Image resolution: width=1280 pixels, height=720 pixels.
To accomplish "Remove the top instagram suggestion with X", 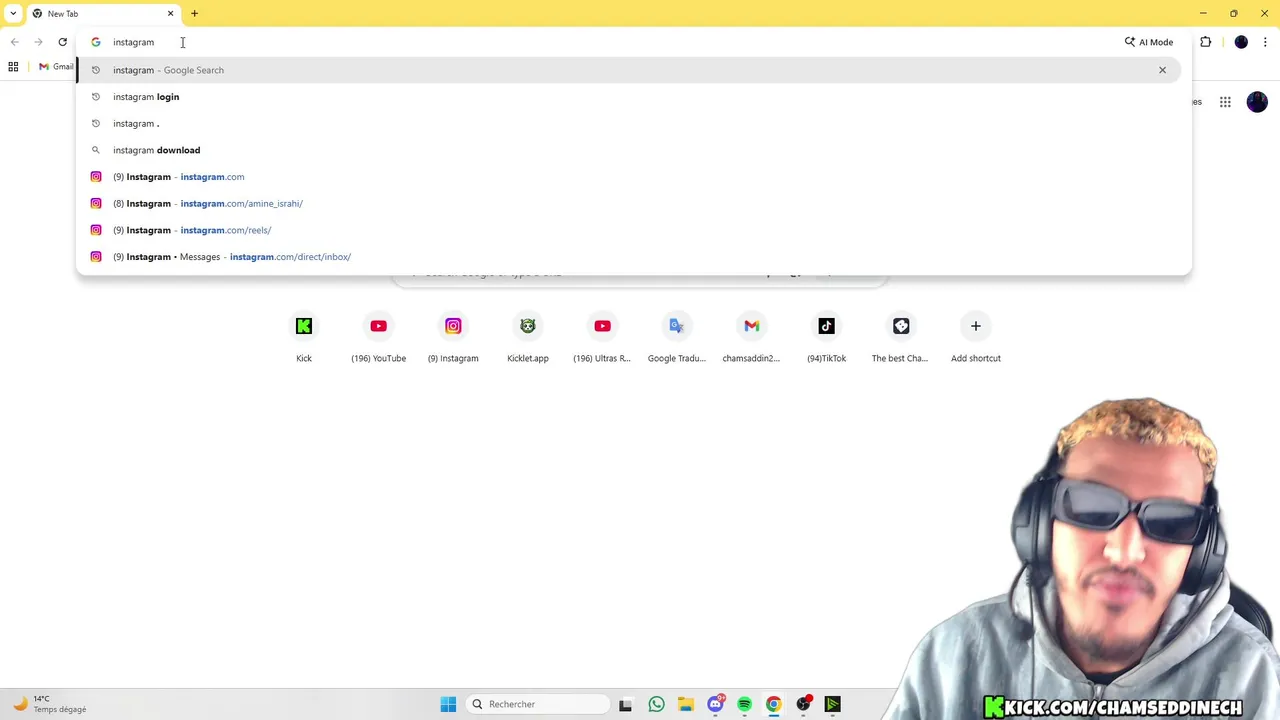I will 1162,70.
